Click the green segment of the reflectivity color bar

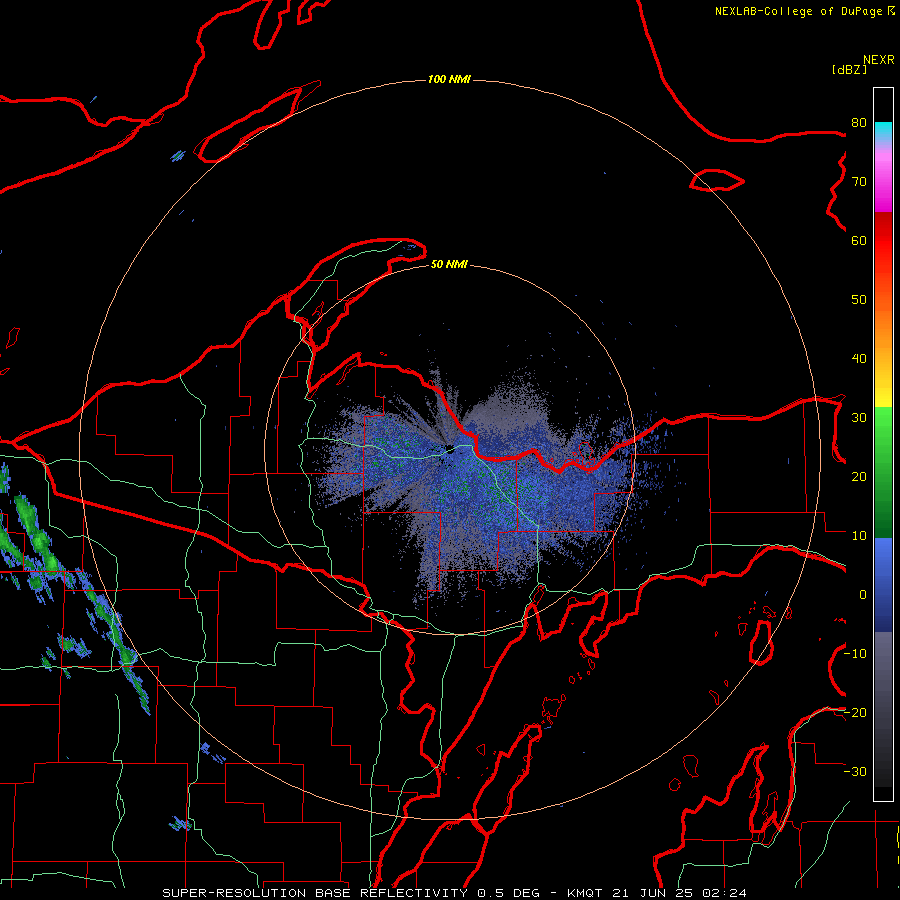click(883, 472)
